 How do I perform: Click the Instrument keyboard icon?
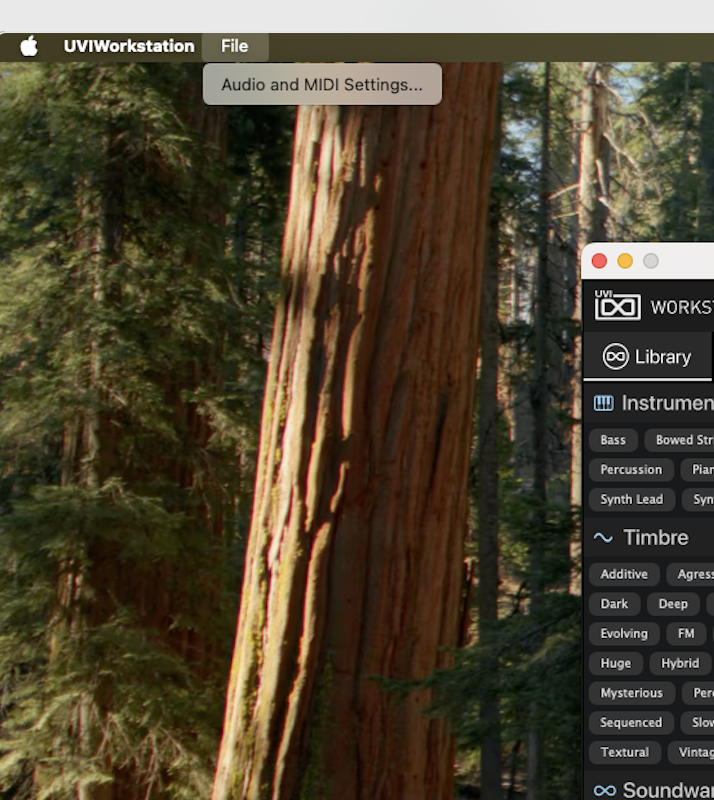tap(603, 403)
